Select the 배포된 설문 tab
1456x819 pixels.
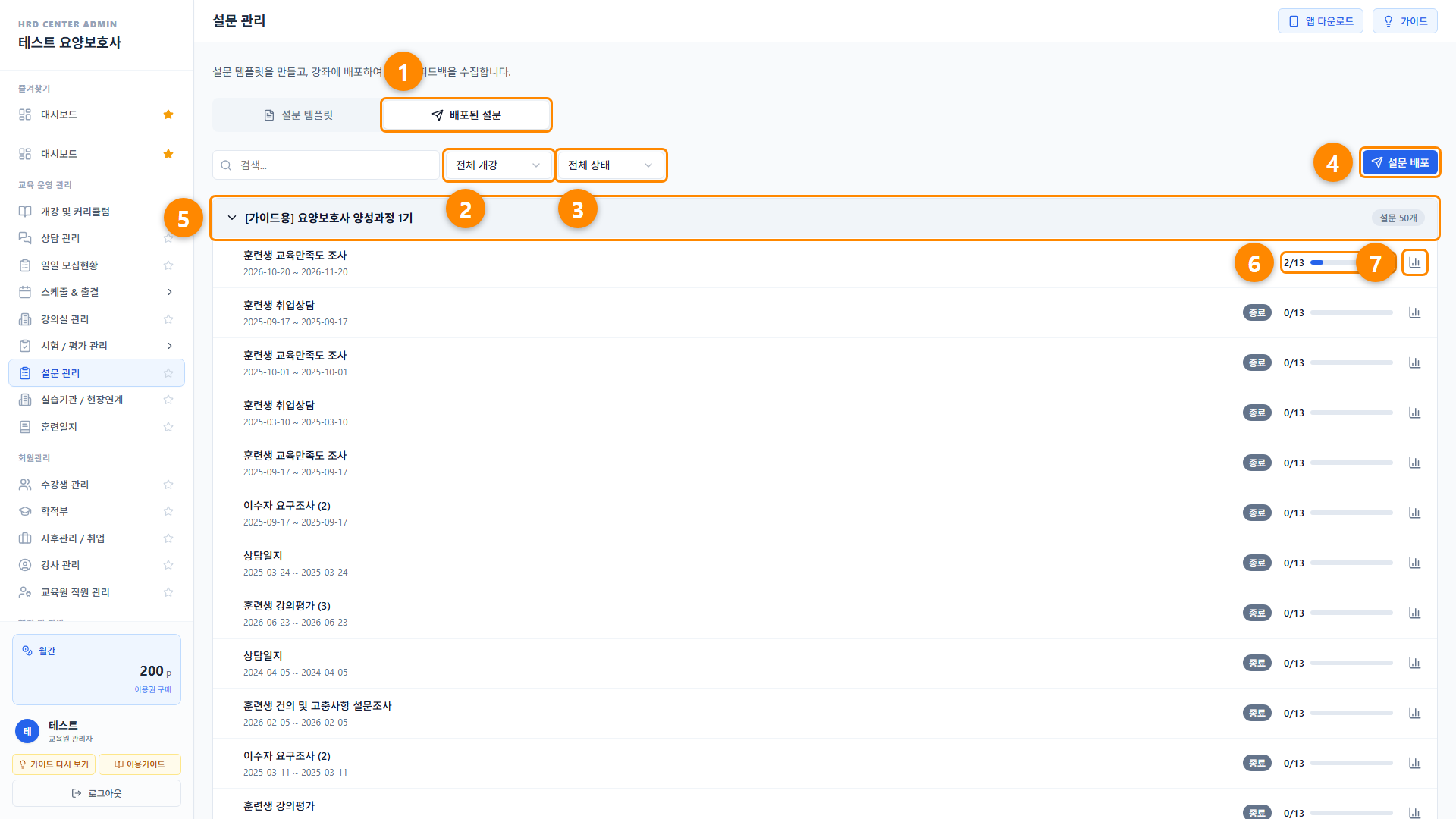click(x=466, y=115)
